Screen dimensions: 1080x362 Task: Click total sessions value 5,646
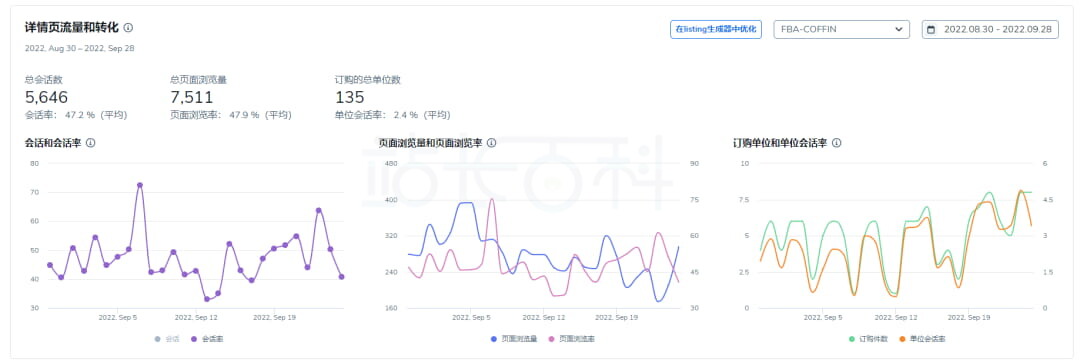46,97
